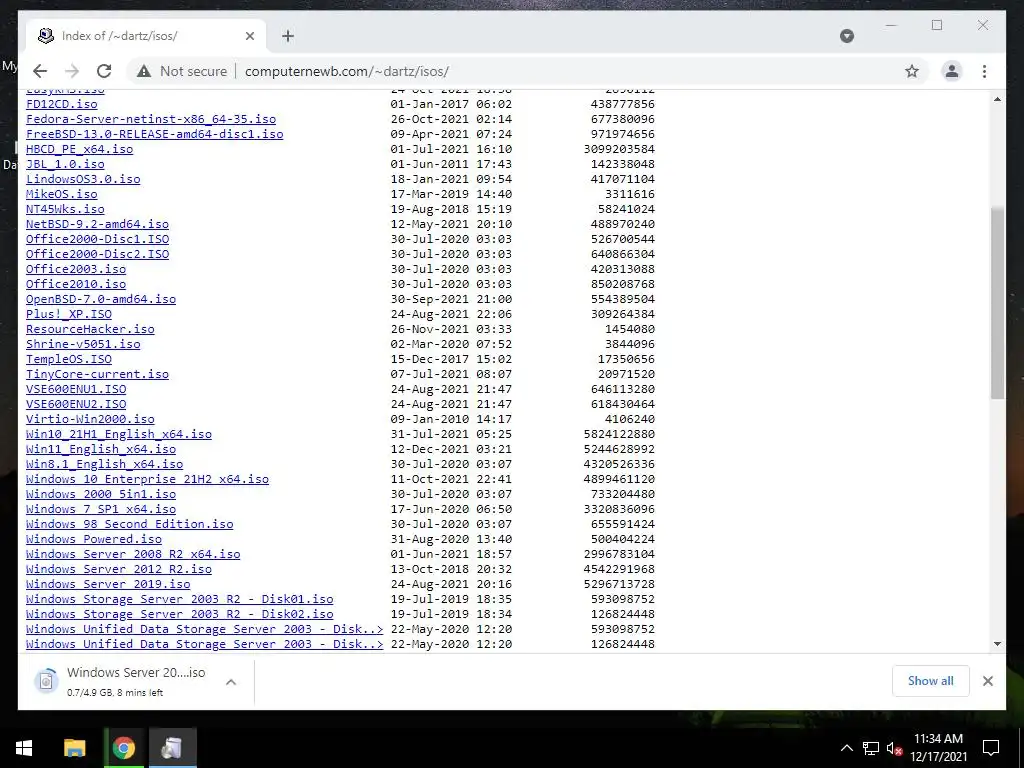Download TinyCore-current.iso
Image resolution: width=1024 pixels, height=768 pixels.
pyautogui.click(x=97, y=374)
